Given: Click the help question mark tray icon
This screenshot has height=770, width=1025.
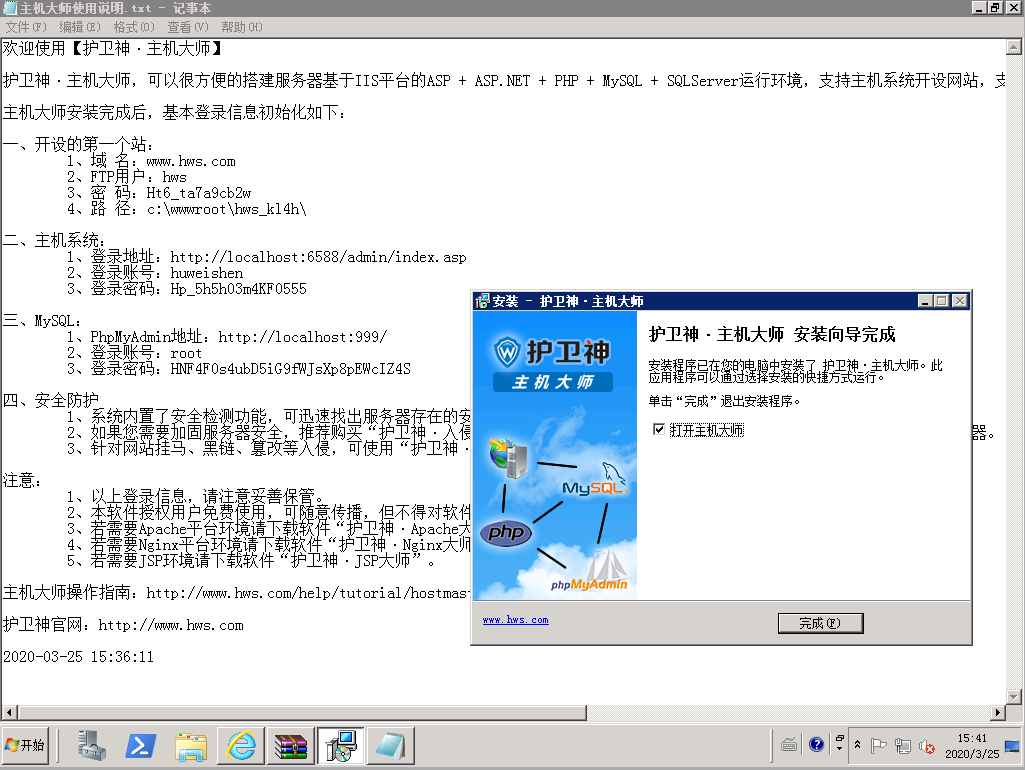Looking at the screenshot, I should 816,745.
